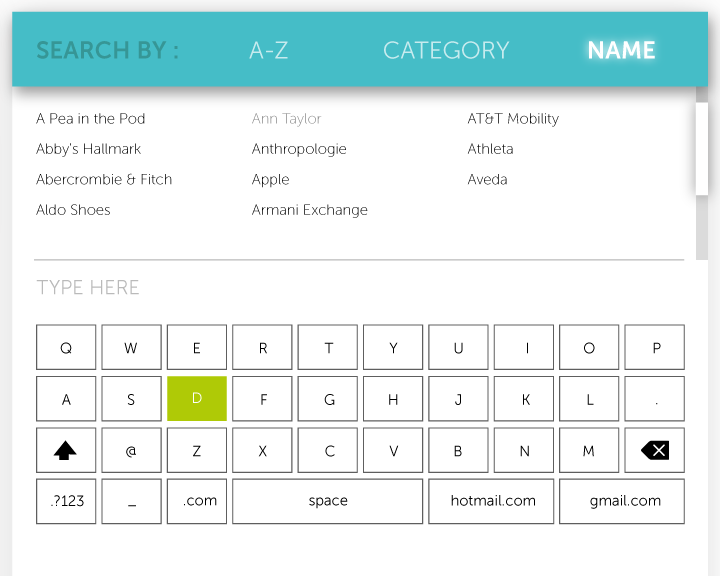
Task: Switch to the CATEGORY search tab
Action: [446, 50]
